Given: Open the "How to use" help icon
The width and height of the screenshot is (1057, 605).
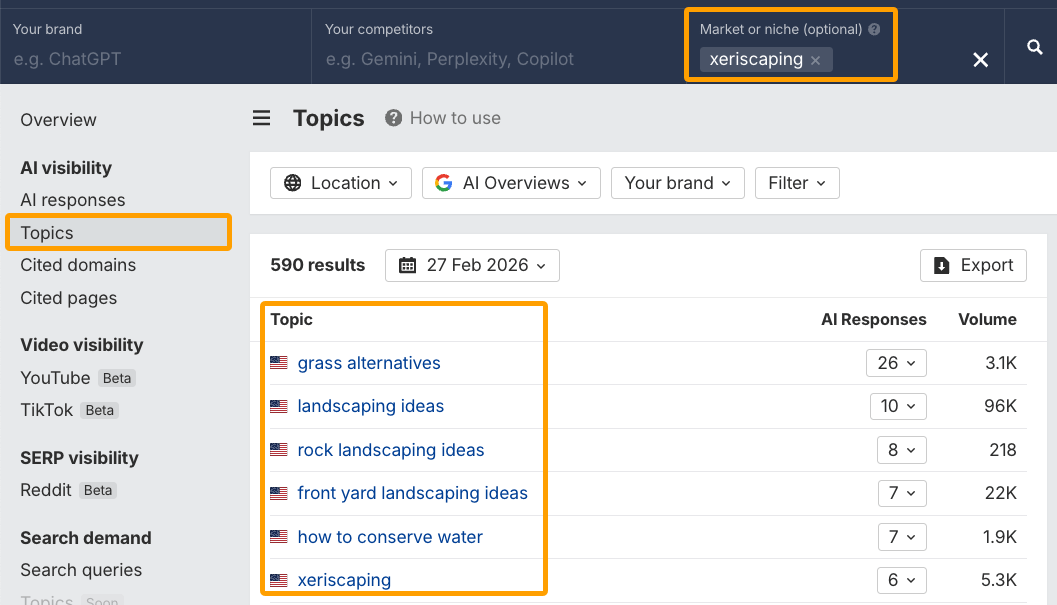Looking at the screenshot, I should [390, 118].
